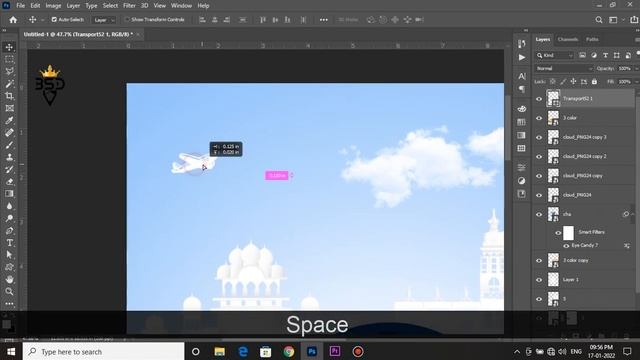Go to Home screen icon
This screenshot has height=360, width=640.
[x=13, y=20]
